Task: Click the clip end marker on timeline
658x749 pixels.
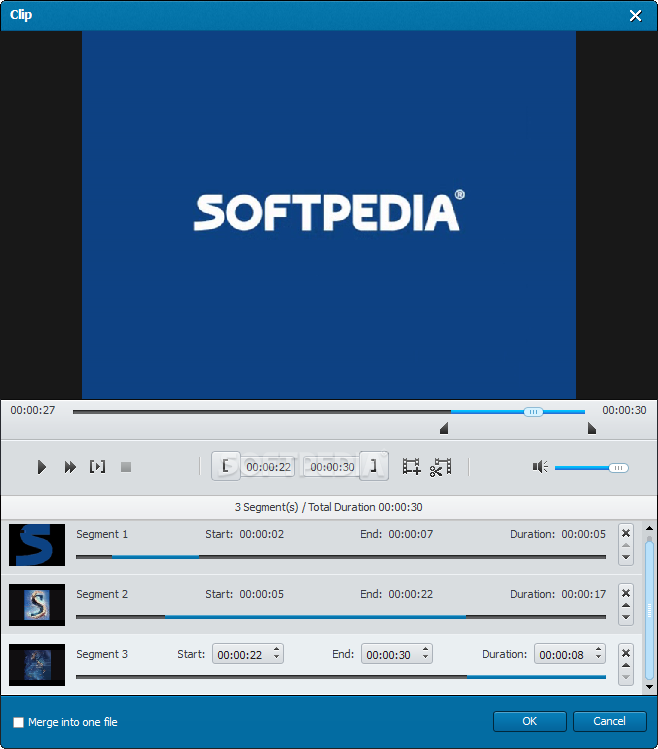Action: tap(592, 428)
